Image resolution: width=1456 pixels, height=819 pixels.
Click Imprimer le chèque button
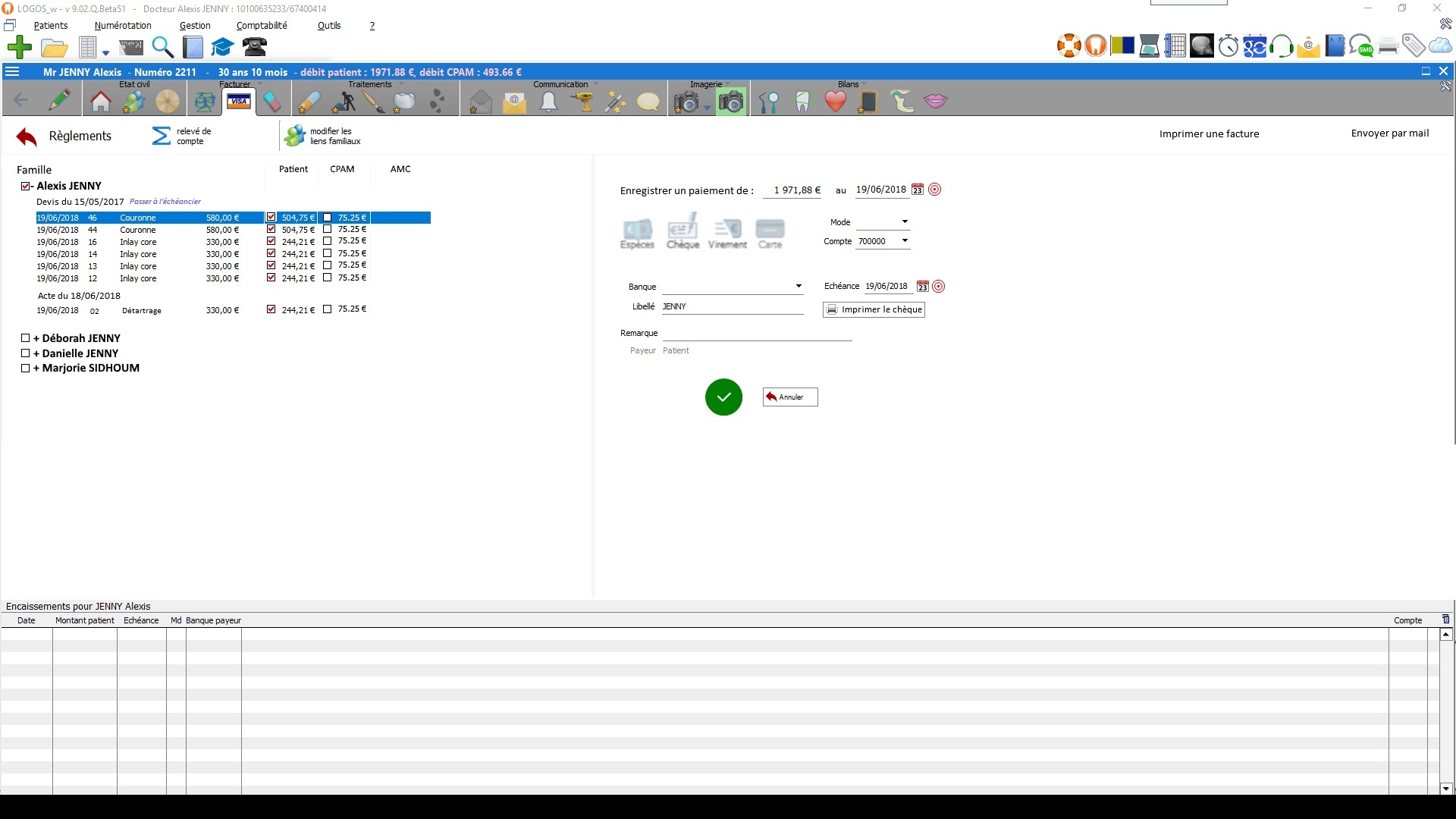click(x=874, y=309)
